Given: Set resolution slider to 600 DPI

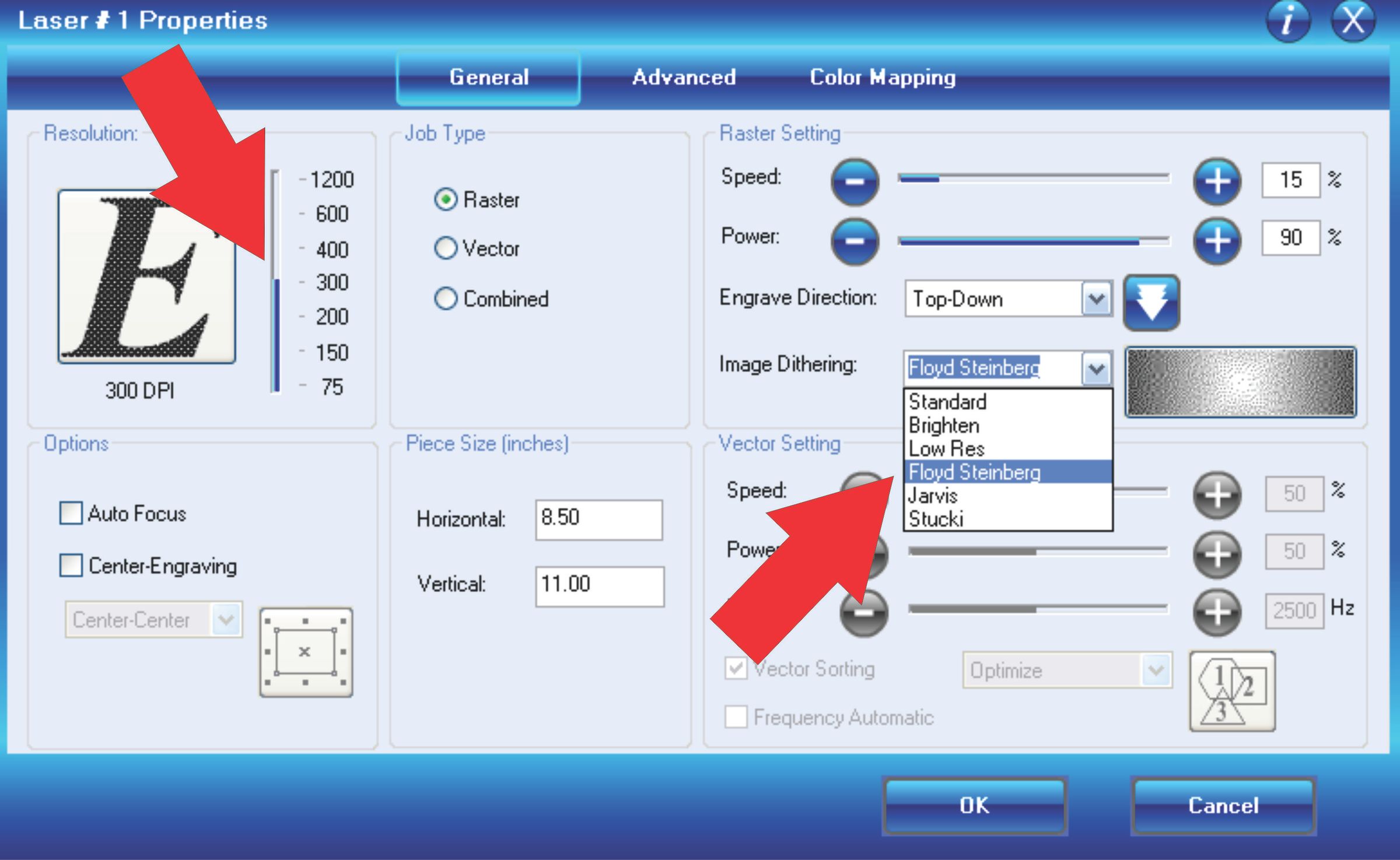Looking at the screenshot, I should (x=275, y=215).
